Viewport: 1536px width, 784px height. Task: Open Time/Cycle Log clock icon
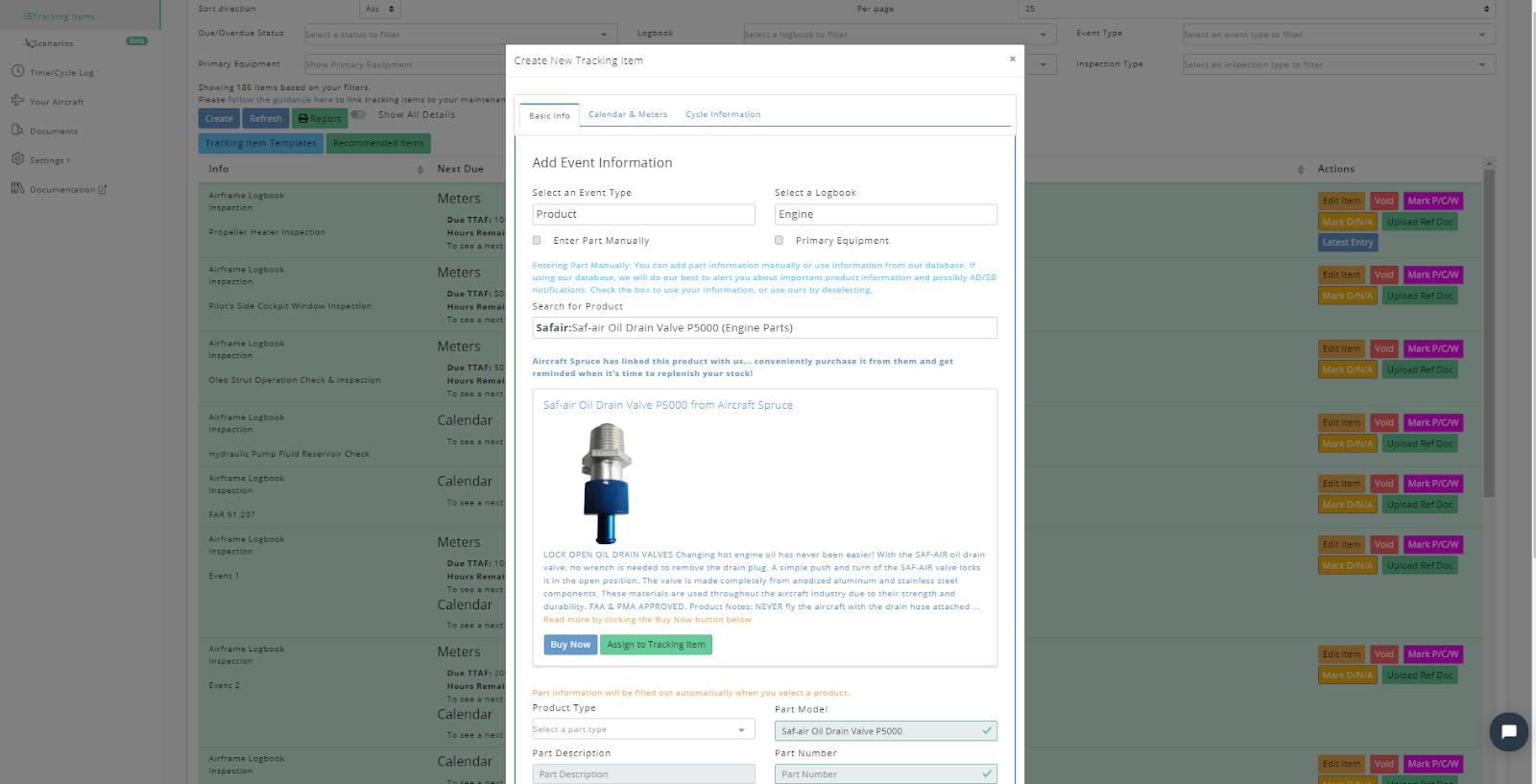pos(17,72)
